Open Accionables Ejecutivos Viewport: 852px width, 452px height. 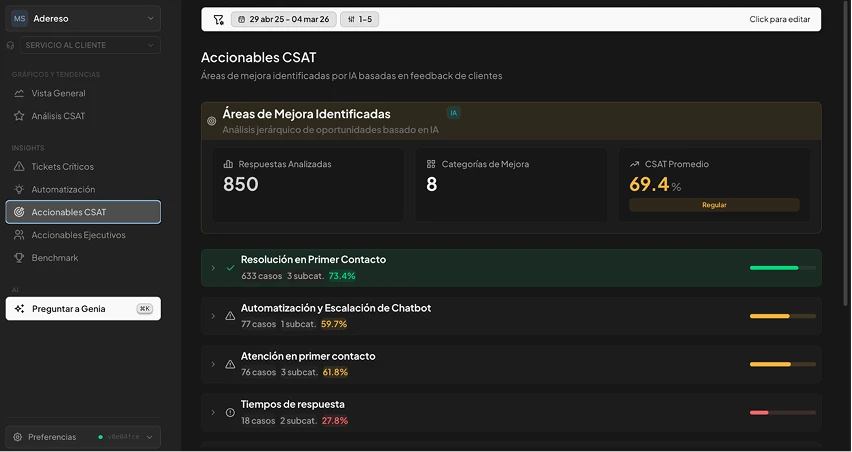[x=83, y=235]
